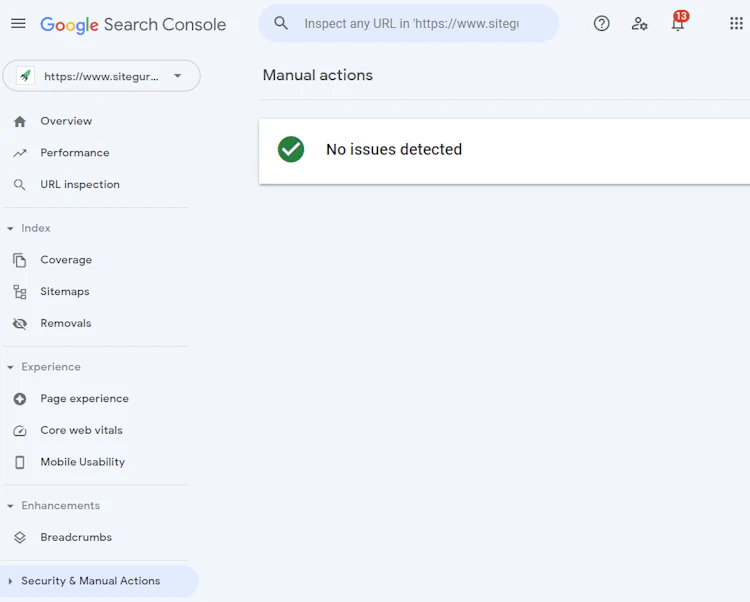750x602 pixels.
Task: Click the Core web vitals gauge icon
Action: pyautogui.click(x=20, y=431)
